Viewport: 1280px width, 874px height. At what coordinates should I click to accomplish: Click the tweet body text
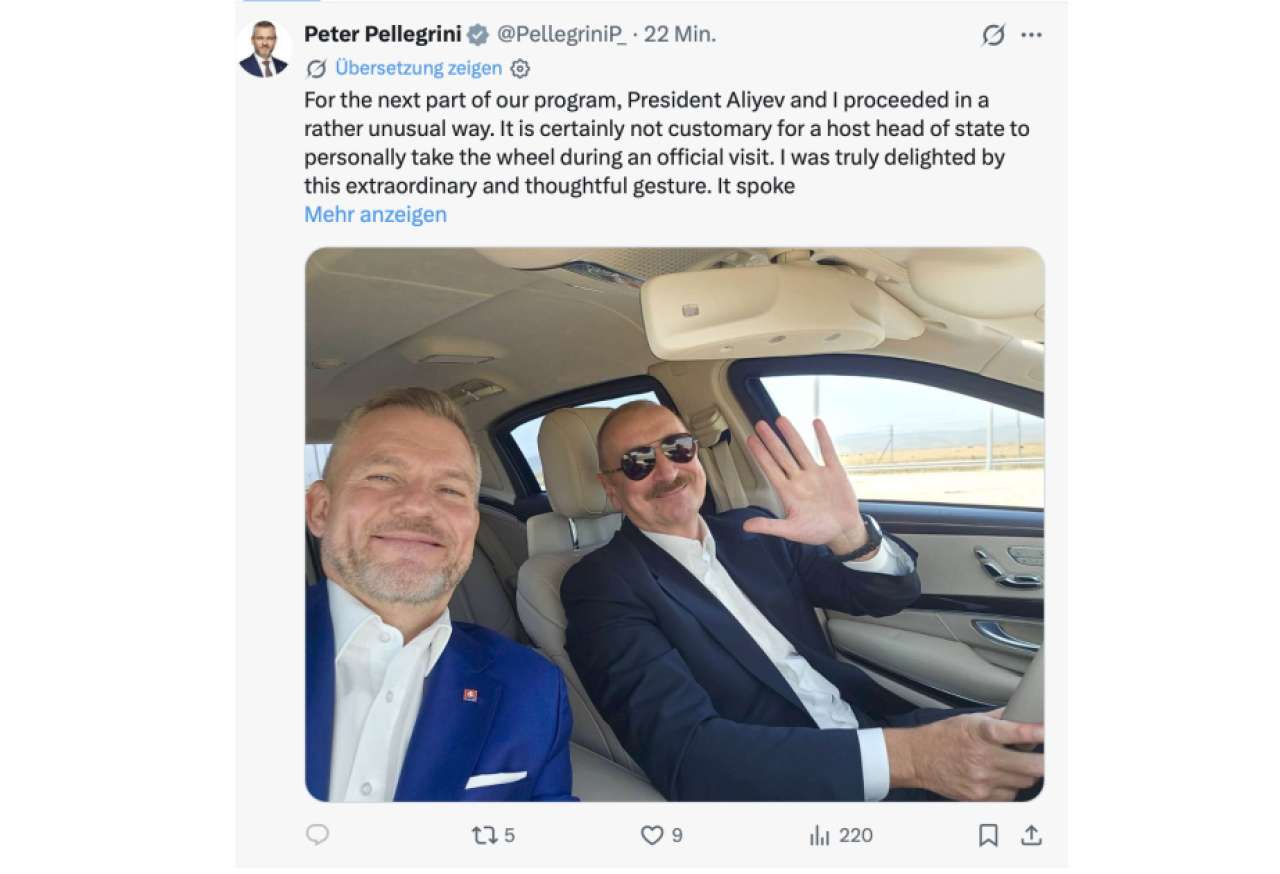point(667,143)
